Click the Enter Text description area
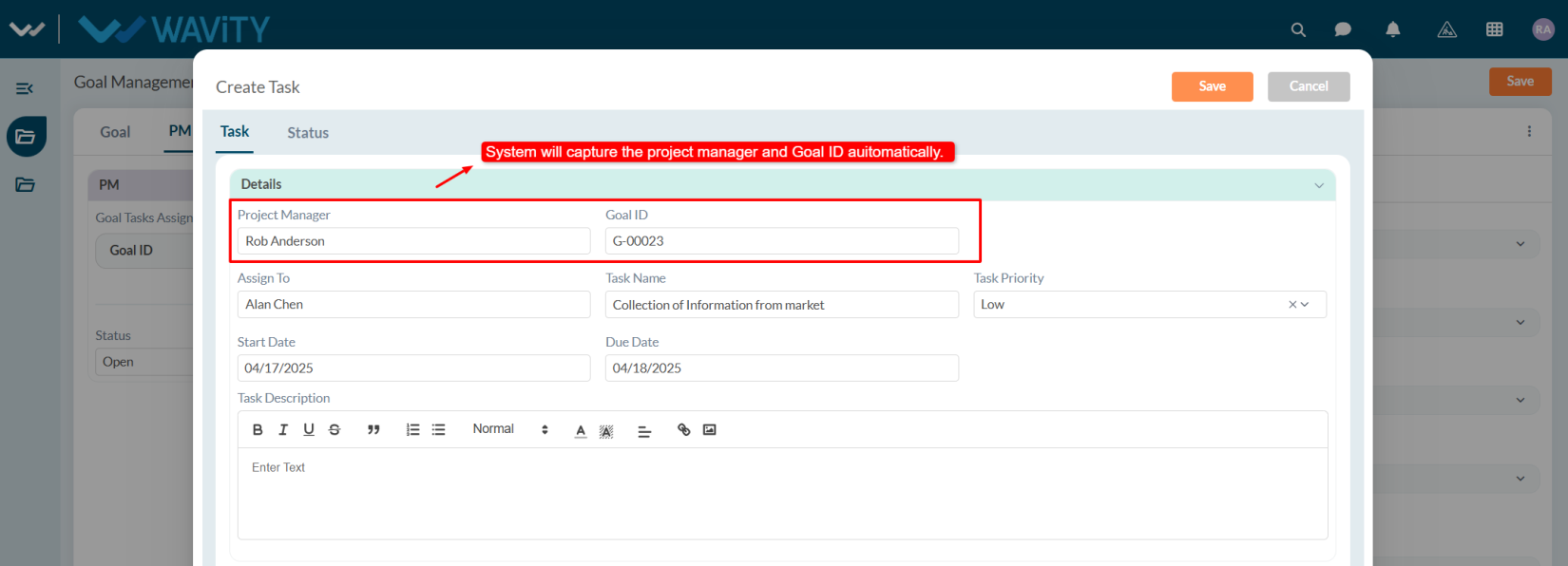The height and width of the screenshot is (566, 1568). 782,493
